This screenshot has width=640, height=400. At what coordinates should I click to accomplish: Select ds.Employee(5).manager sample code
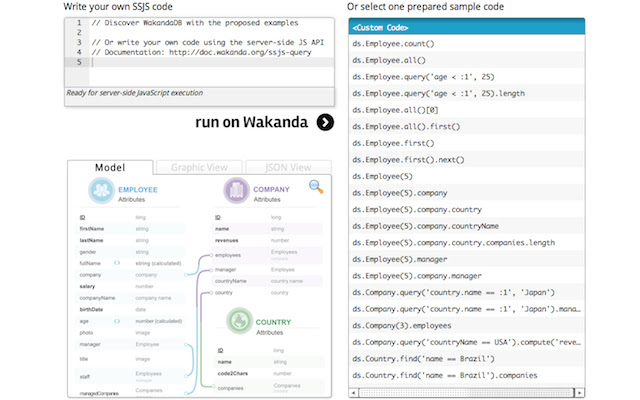pyautogui.click(x=467, y=260)
